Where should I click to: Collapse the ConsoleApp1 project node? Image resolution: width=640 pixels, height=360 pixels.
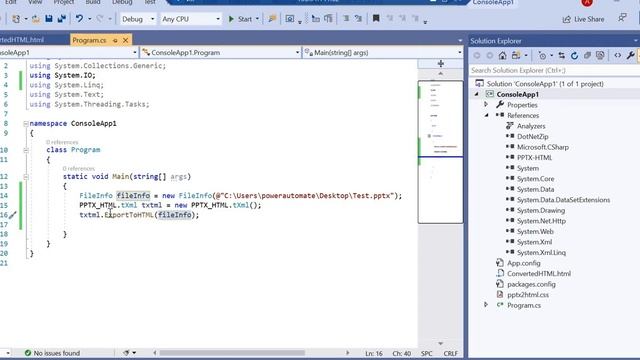pyautogui.click(x=476, y=94)
